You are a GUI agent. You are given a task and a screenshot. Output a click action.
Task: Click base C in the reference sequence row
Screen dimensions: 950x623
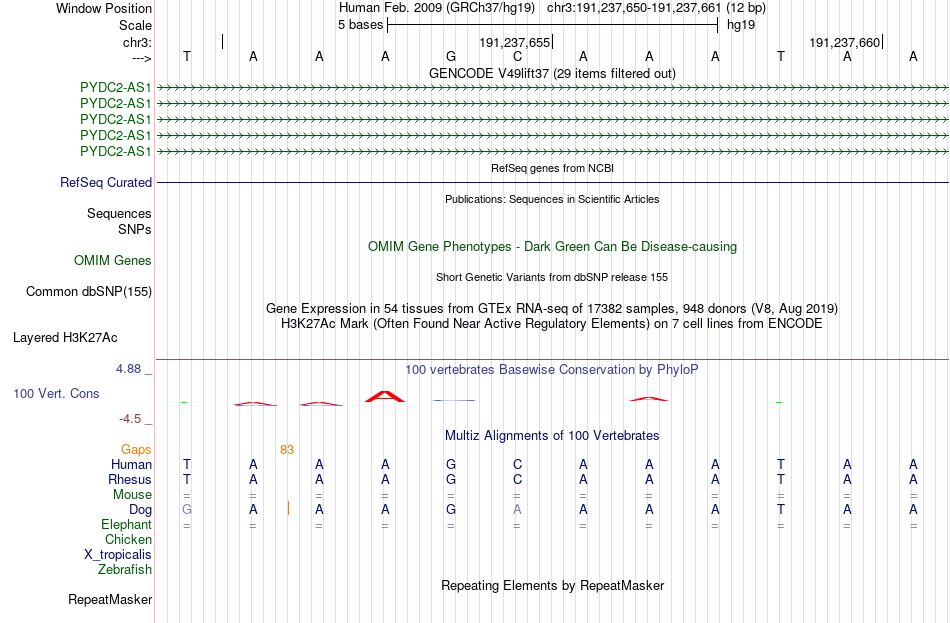tap(517, 56)
